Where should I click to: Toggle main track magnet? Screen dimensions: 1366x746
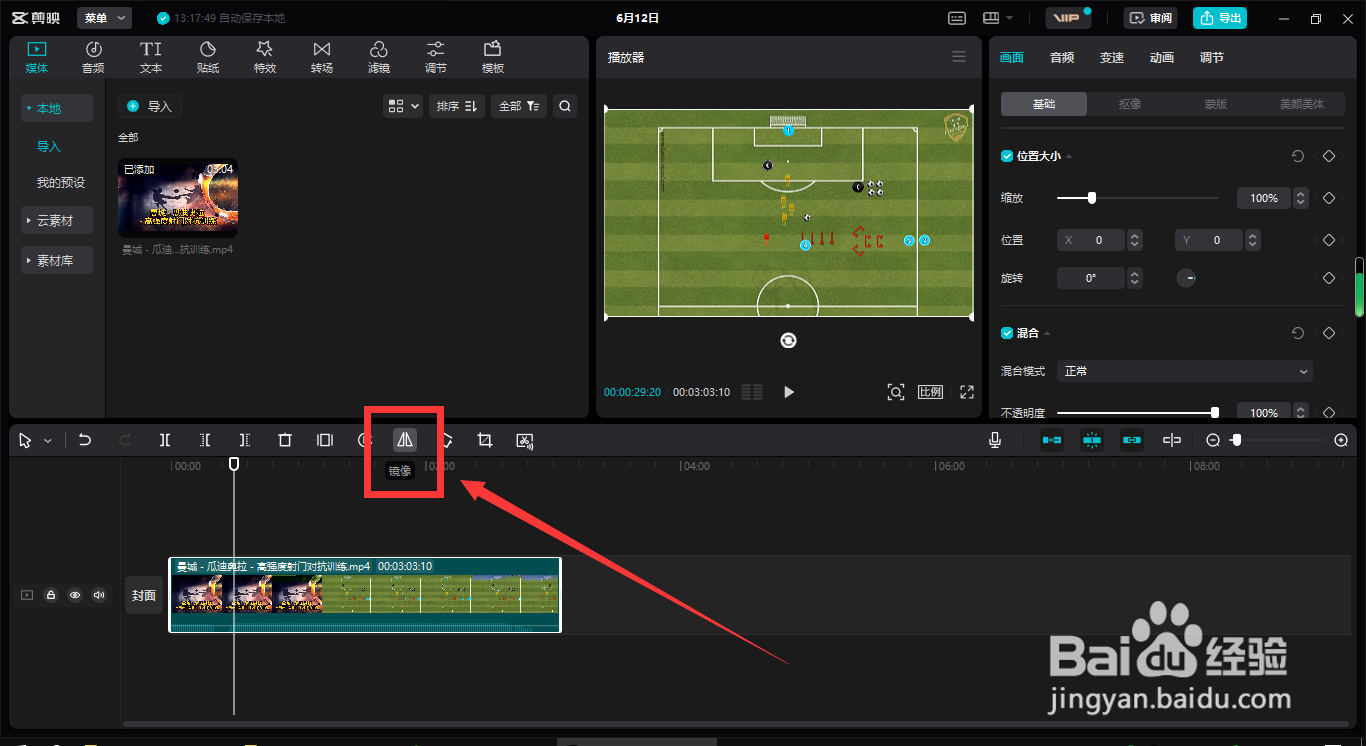point(1052,440)
